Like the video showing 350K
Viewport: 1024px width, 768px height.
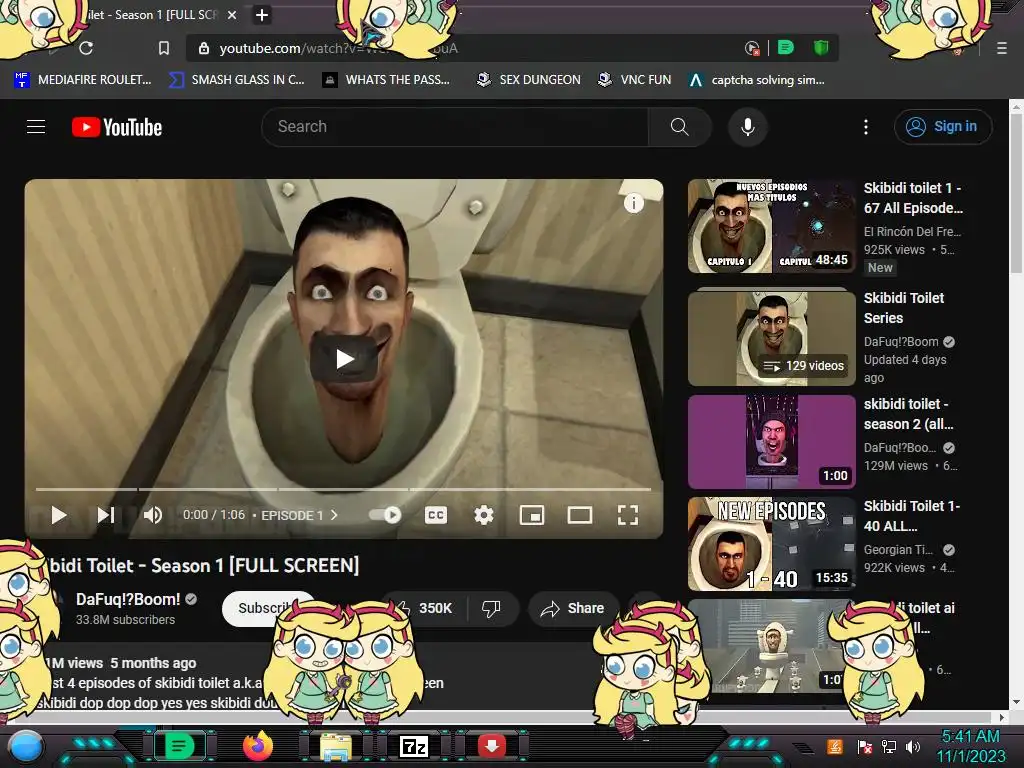click(426, 608)
